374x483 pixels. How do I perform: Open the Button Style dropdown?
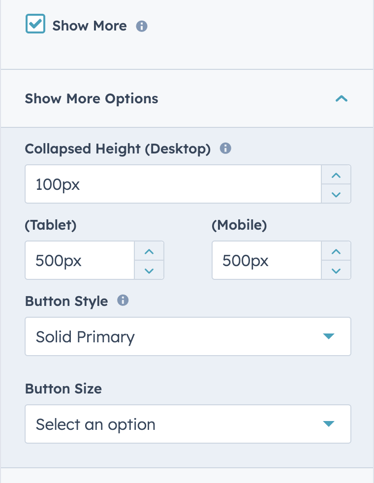click(188, 336)
